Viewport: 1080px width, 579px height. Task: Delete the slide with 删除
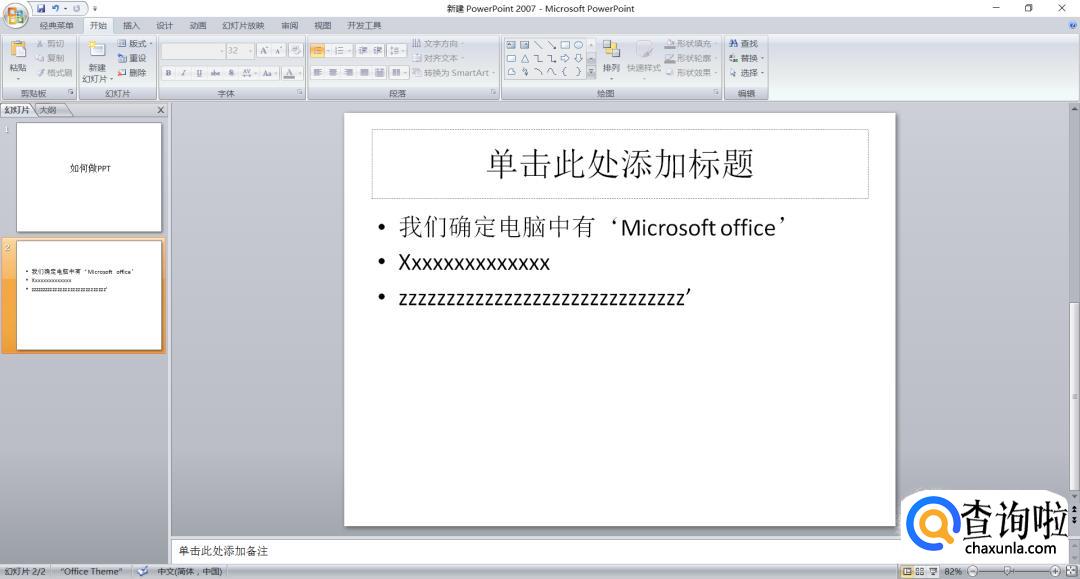[x=132, y=72]
